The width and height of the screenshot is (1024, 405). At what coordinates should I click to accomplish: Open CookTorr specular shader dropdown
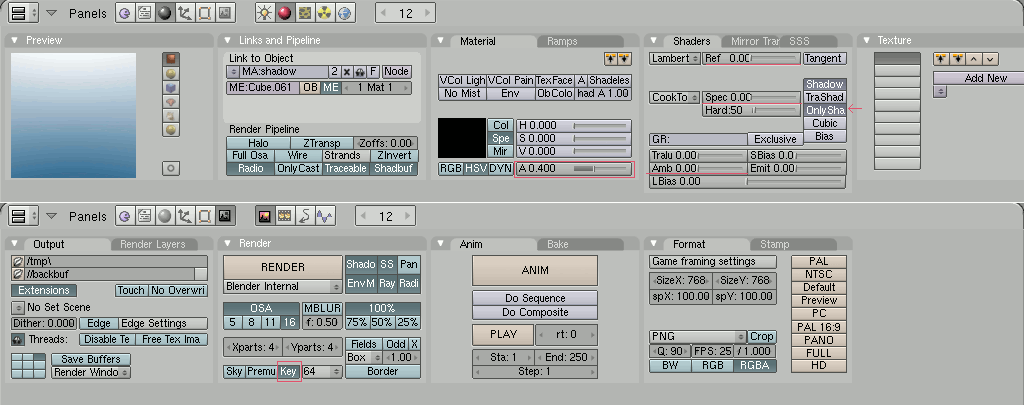click(x=675, y=97)
